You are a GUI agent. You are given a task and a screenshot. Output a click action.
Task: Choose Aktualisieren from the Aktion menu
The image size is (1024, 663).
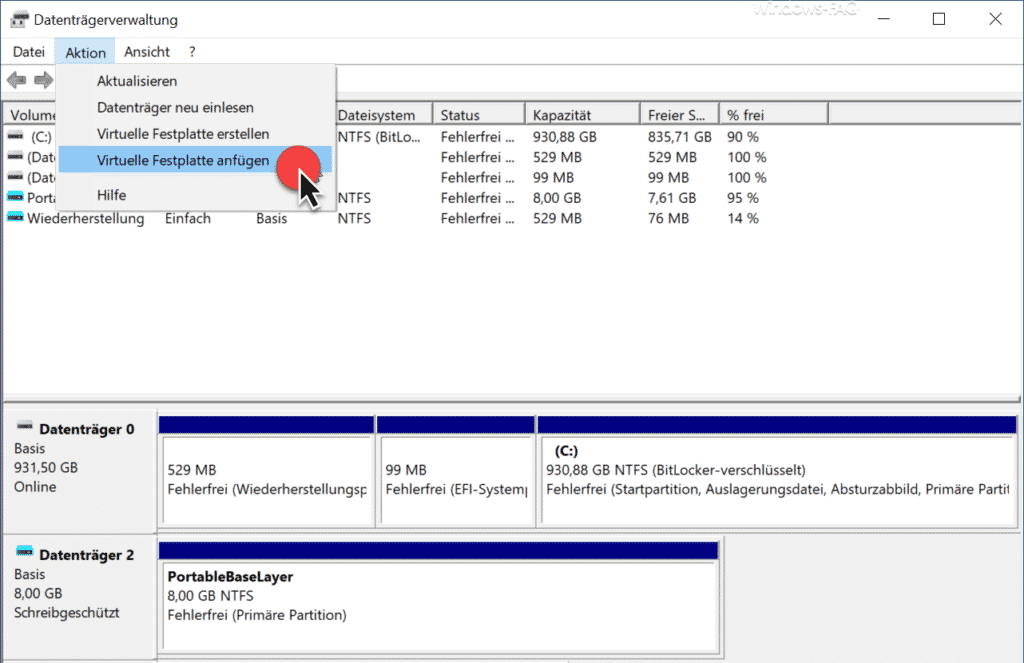pos(195,81)
